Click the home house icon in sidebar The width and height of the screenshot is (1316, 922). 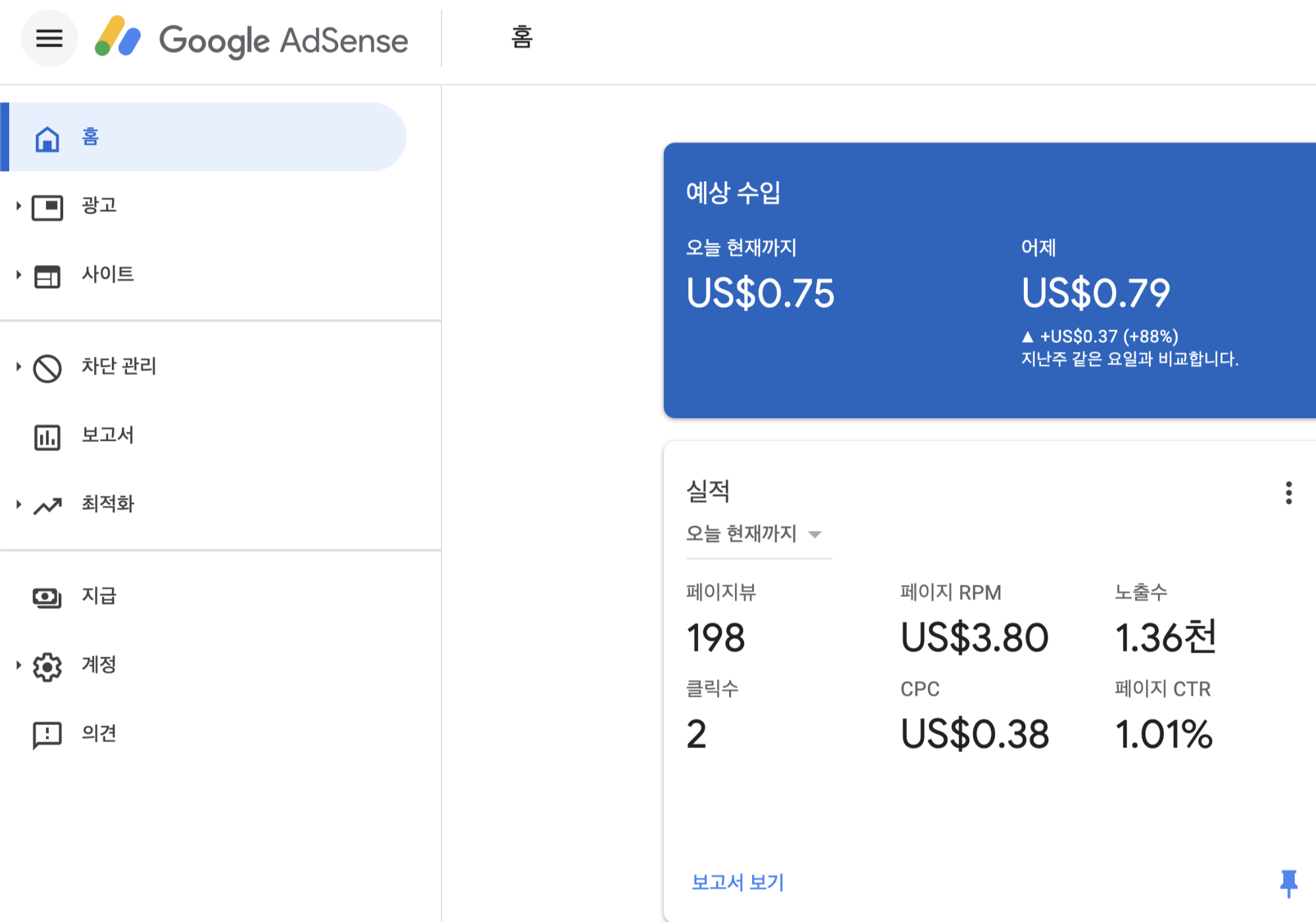pos(47,138)
